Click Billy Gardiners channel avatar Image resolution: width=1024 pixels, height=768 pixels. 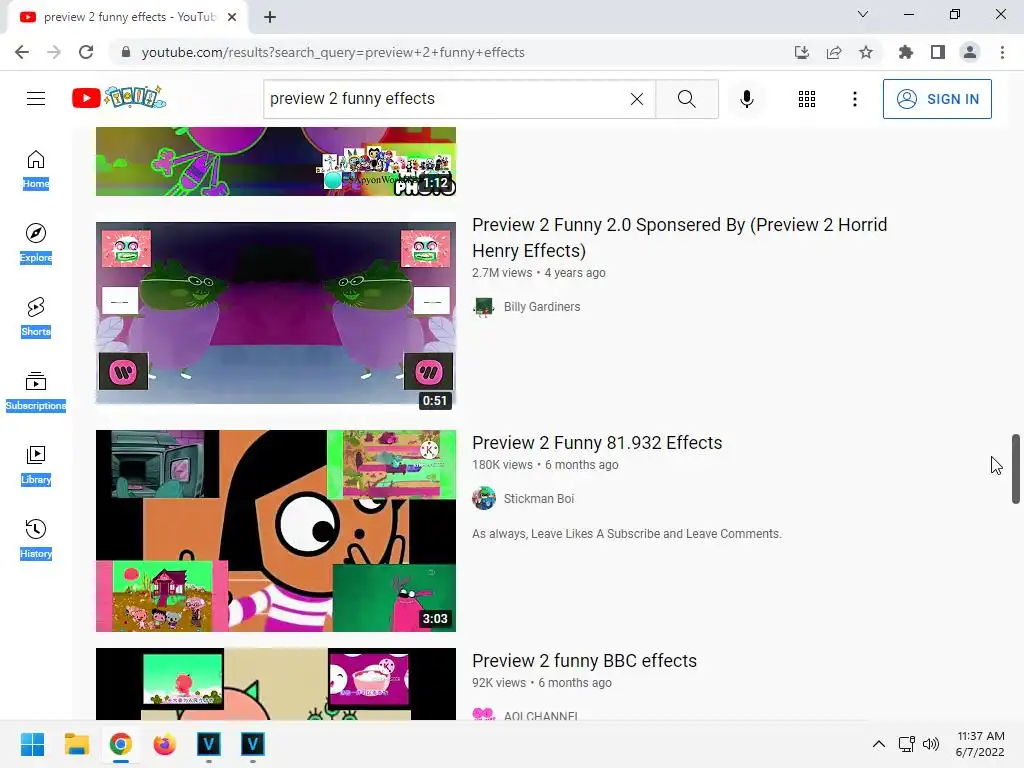pyautogui.click(x=484, y=306)
